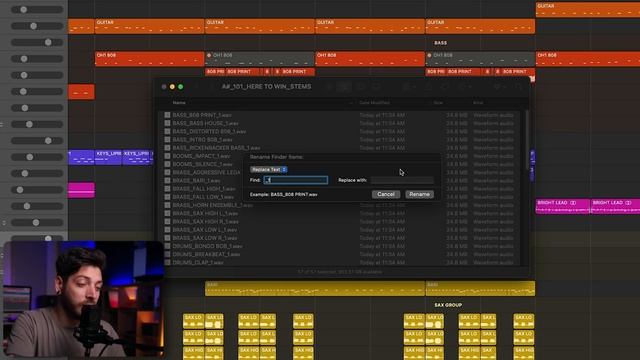Select the topmost GUITAR region at the upper right
Viewport: 640px width, 360px height.
pyautogui.click(x=588, y=9)
